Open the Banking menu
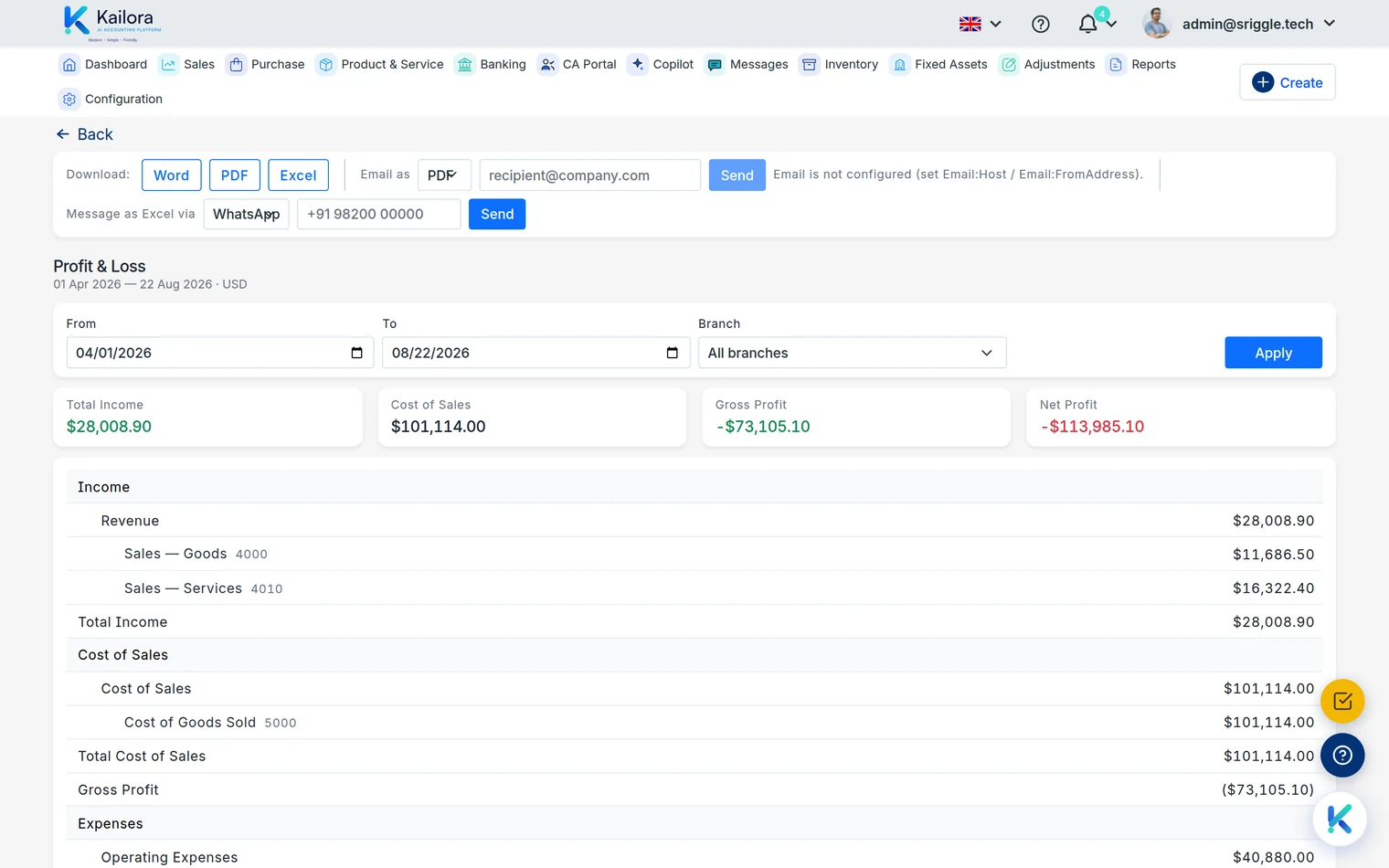The height and width of the screenshot is (868, 1389). click(491, 64)
